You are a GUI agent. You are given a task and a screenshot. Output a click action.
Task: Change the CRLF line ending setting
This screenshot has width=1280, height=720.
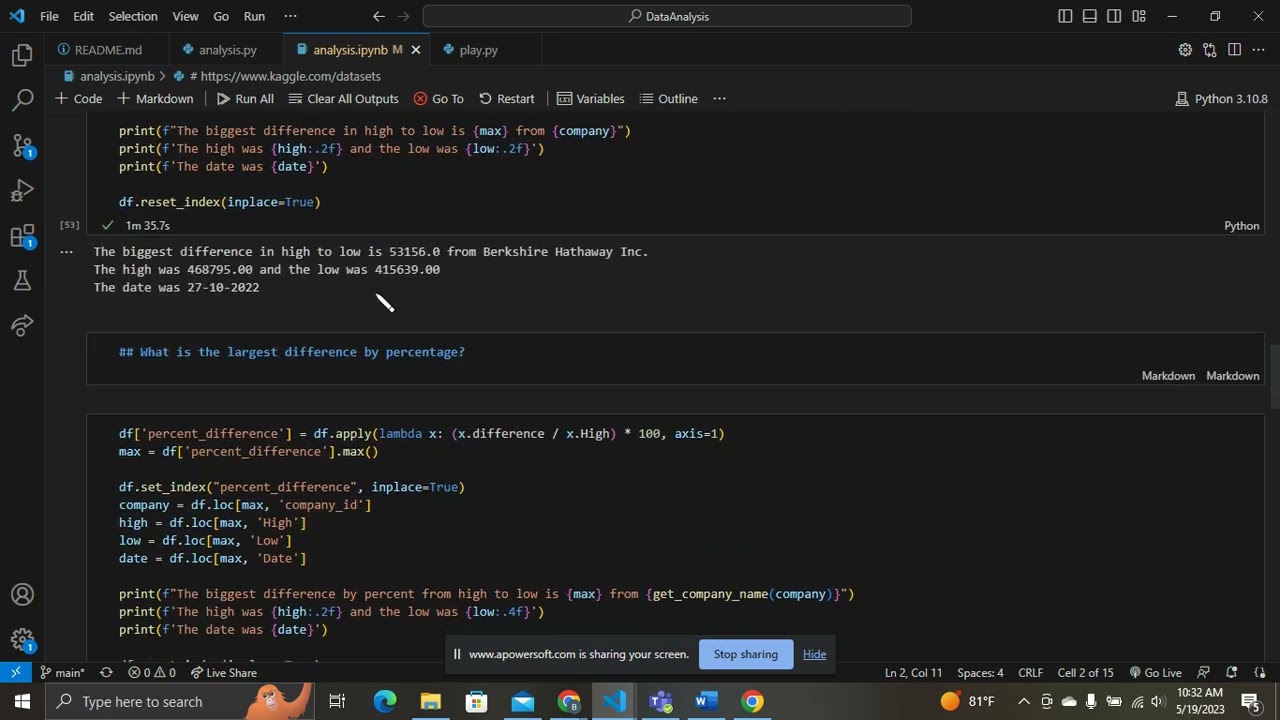click(x=1030, y=673)
